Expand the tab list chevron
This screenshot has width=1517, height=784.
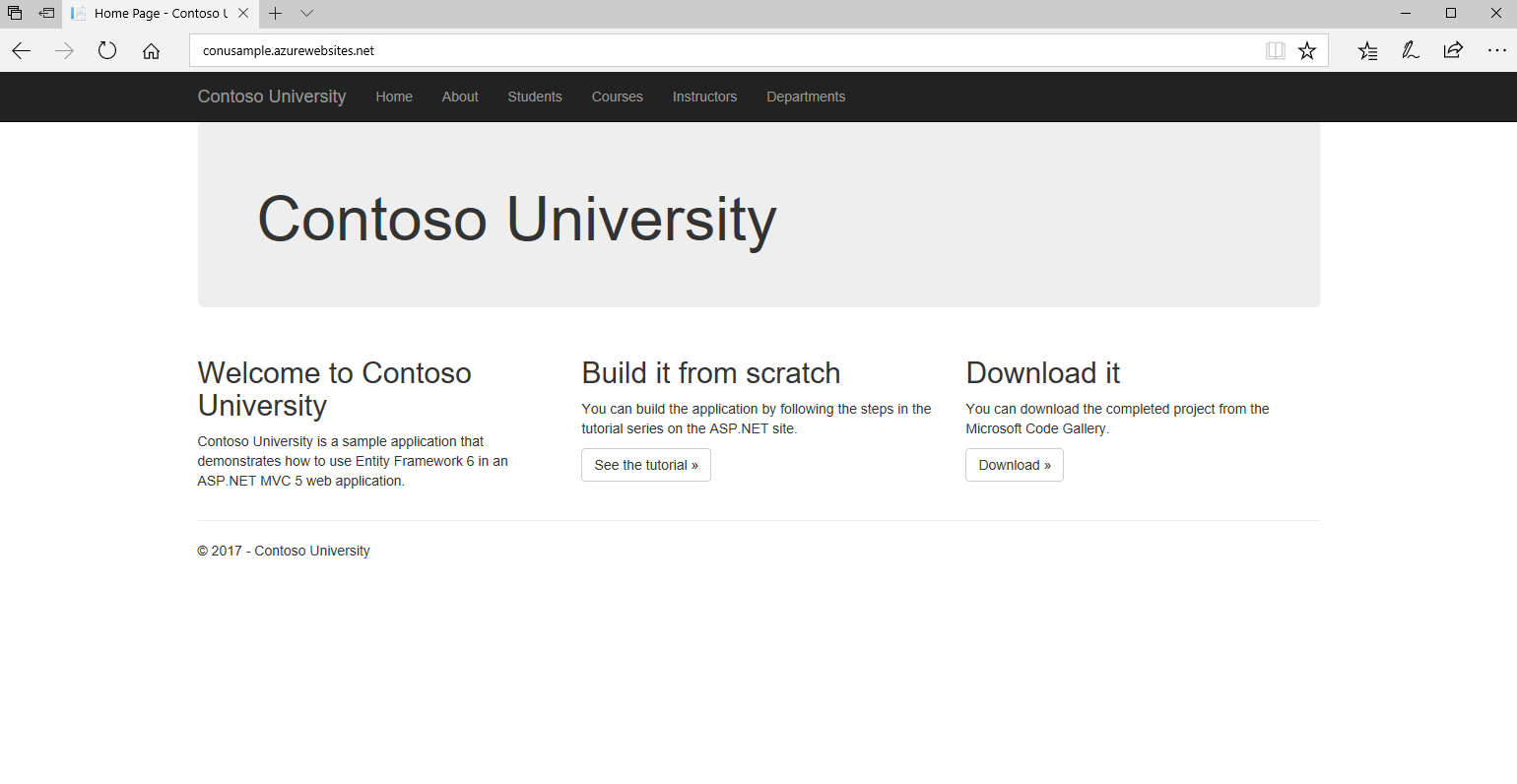coord(305,14)
